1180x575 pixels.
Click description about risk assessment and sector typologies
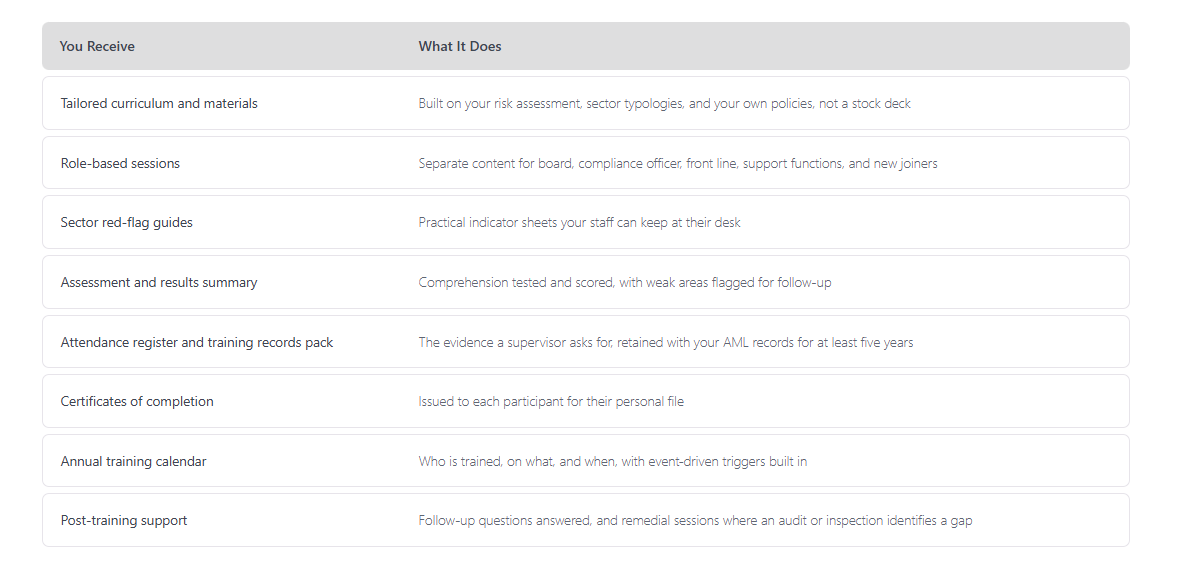tap(665, 103)
